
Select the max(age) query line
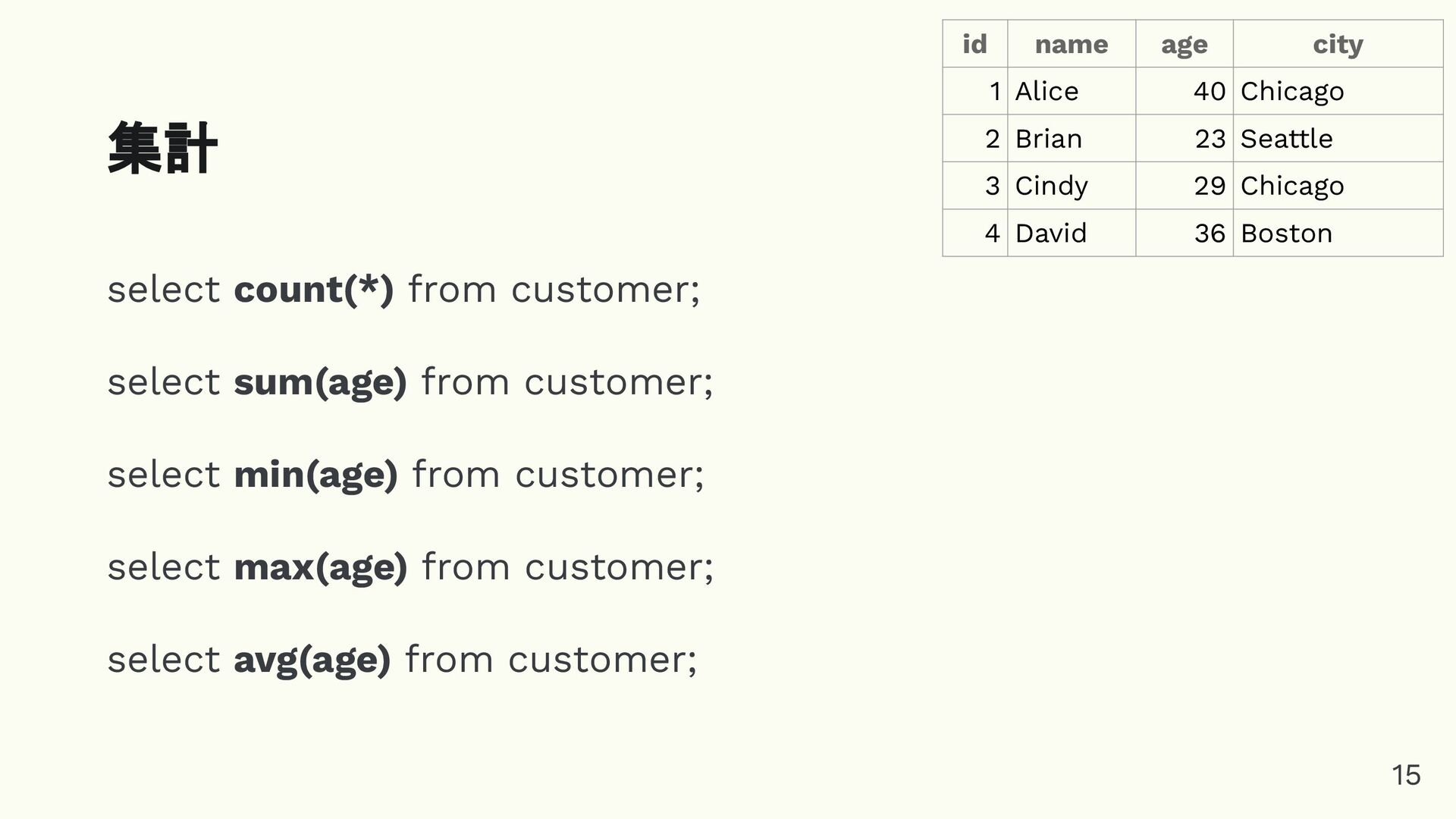point(410,567)
